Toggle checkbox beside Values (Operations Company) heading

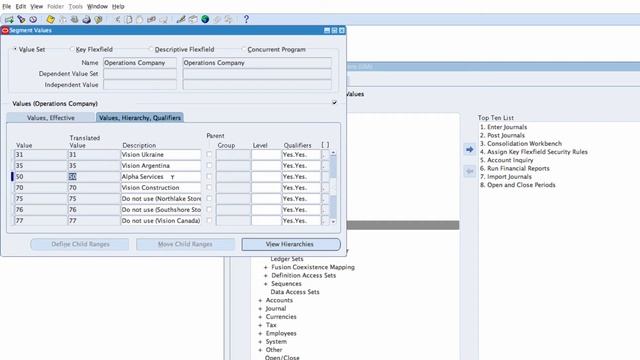click(x=334, y=102)
